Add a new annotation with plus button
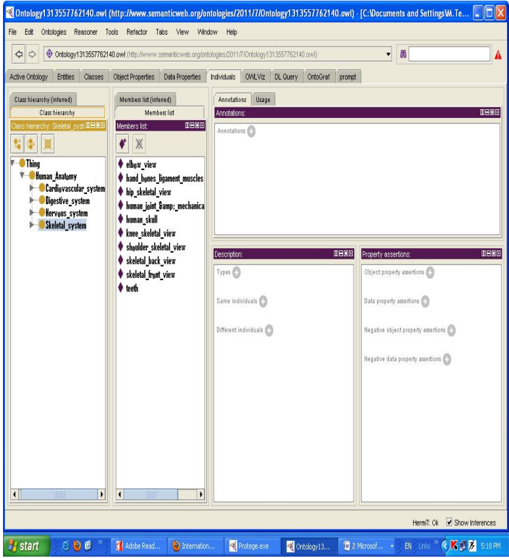509x558 pixels. (x=251, y=131)
